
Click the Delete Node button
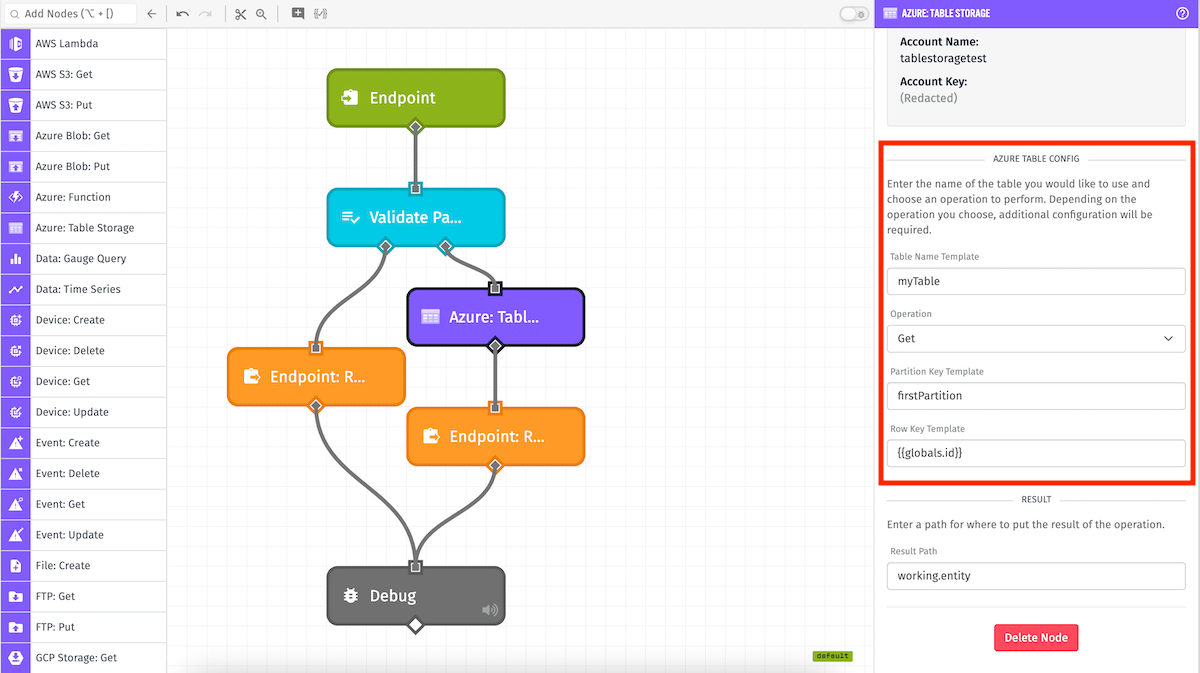[x=1036, y=638]
